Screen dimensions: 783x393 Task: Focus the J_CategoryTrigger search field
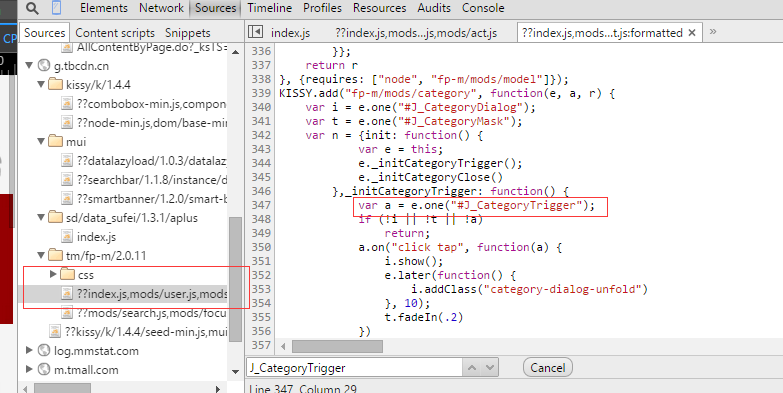click(355, 368)
